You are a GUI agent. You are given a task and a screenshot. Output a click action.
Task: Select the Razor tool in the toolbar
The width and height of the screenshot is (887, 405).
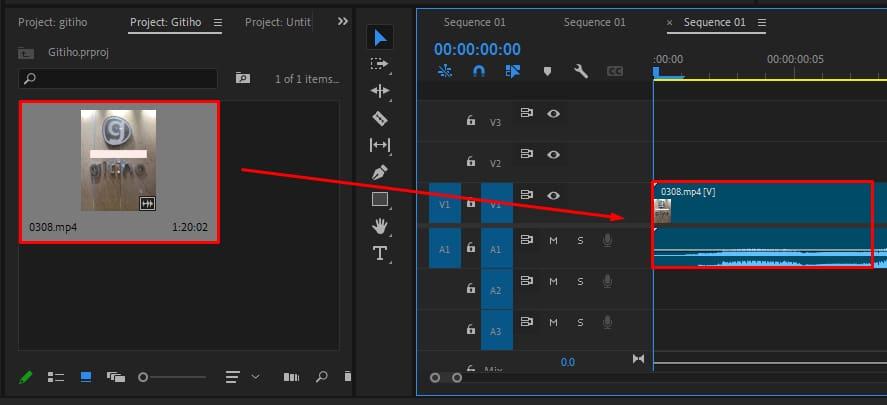380,118
